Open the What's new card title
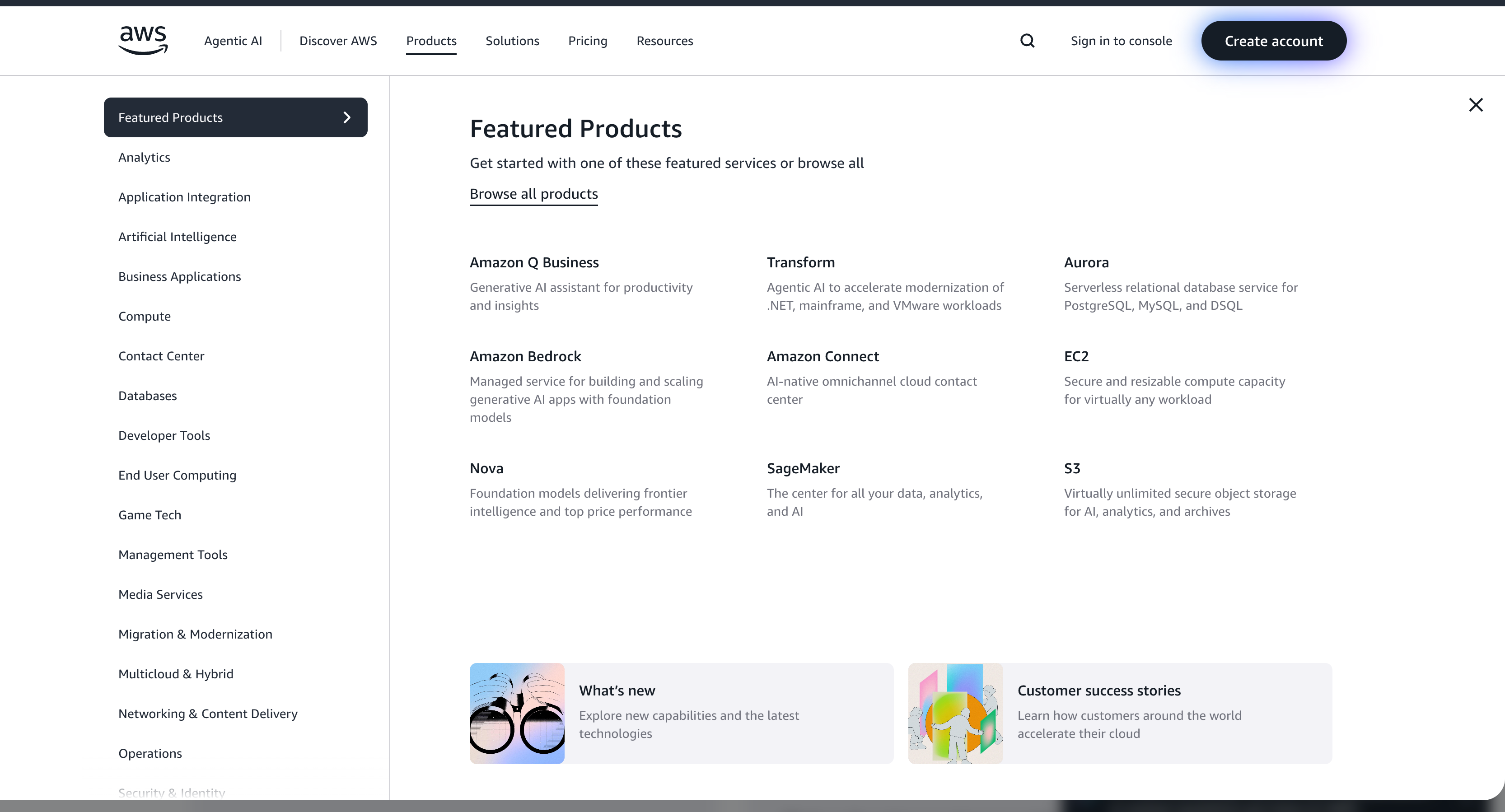The image size is (1505, 812). [x=617, y=691]
